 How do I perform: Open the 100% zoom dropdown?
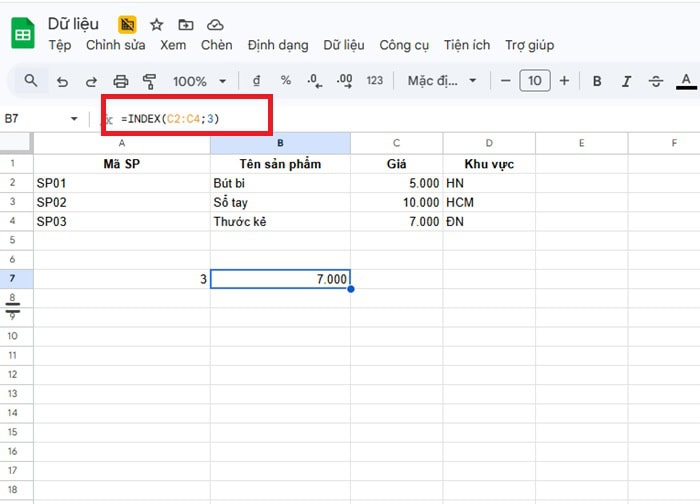click(199, 81)
